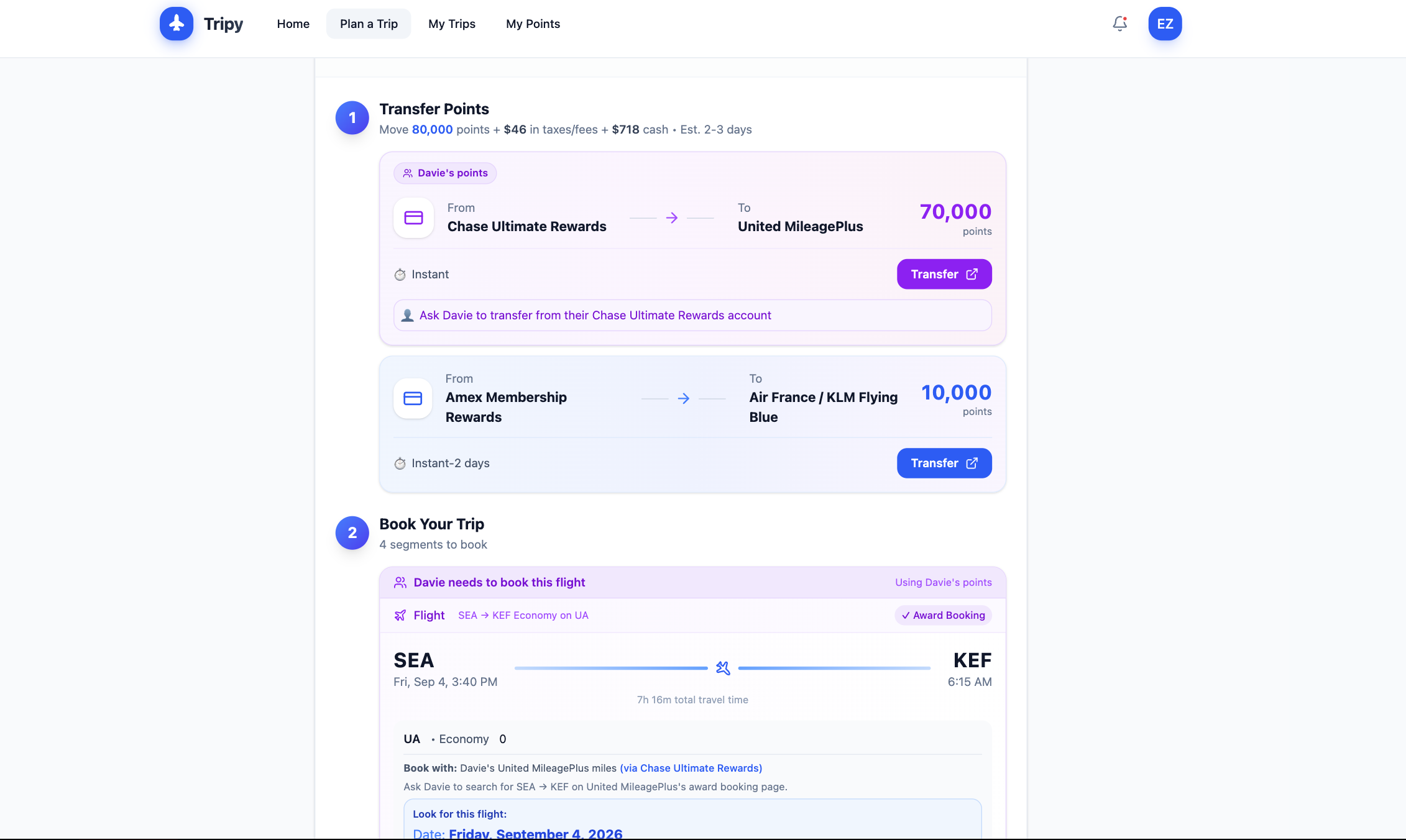
Task: Switch to the My Points tab
Action: (x=533, y=24)
